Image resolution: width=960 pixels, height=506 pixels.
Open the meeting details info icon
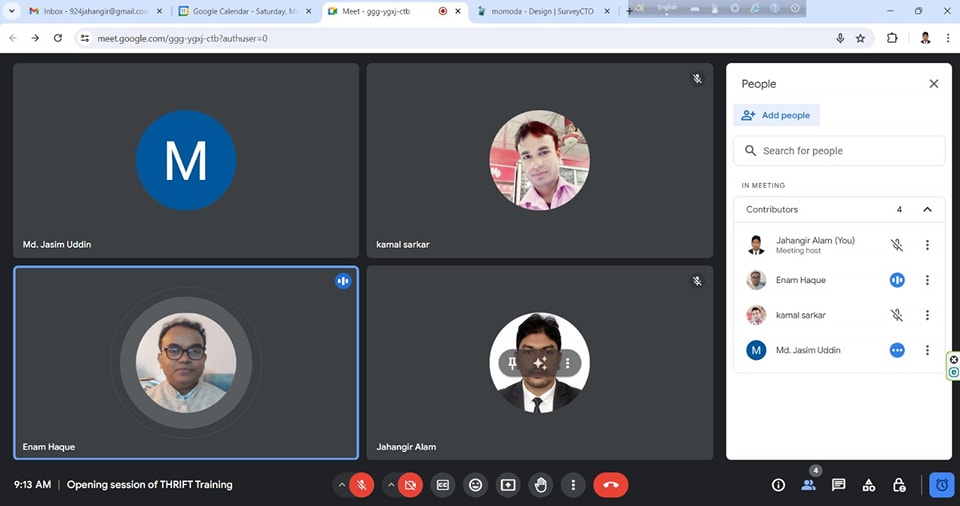pyautogui.click(x=778, y=485)
